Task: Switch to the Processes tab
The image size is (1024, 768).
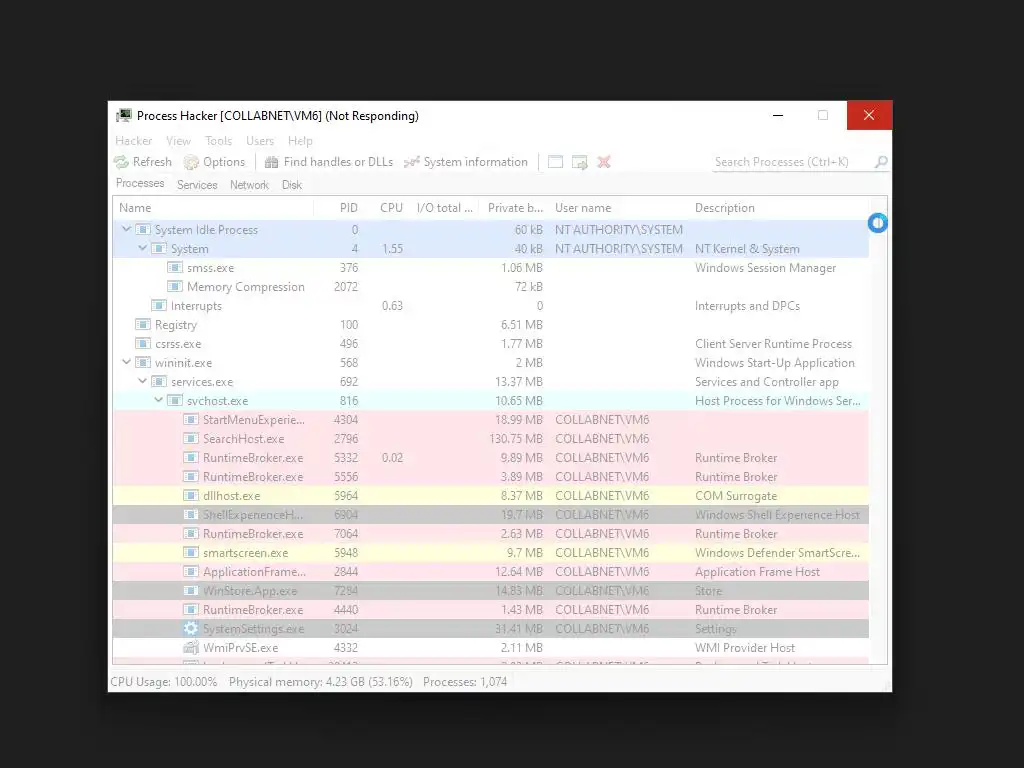Action: tap(140, 184)
